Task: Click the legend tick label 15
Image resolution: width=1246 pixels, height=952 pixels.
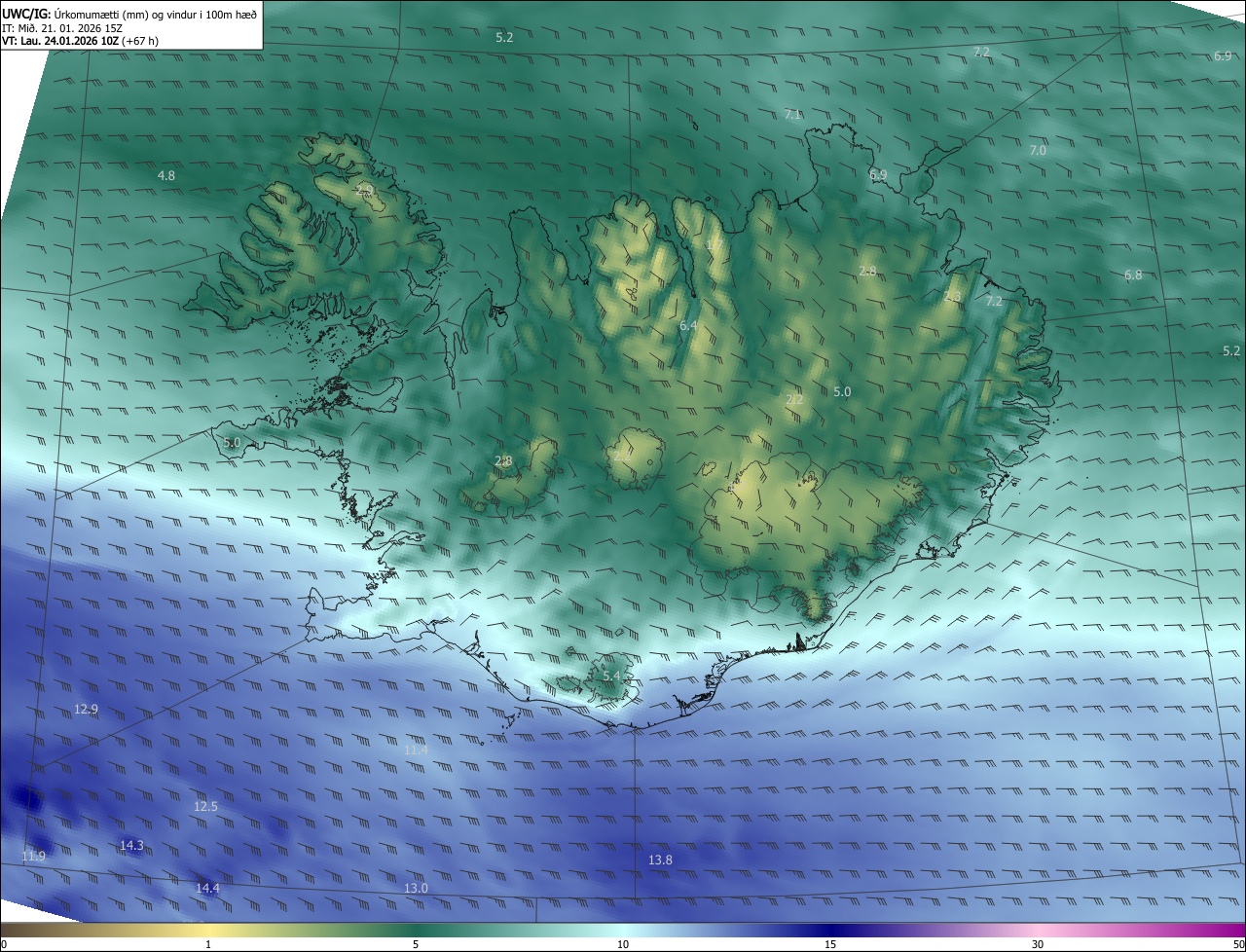Action: pyautogui.click(x=830, y=944)
